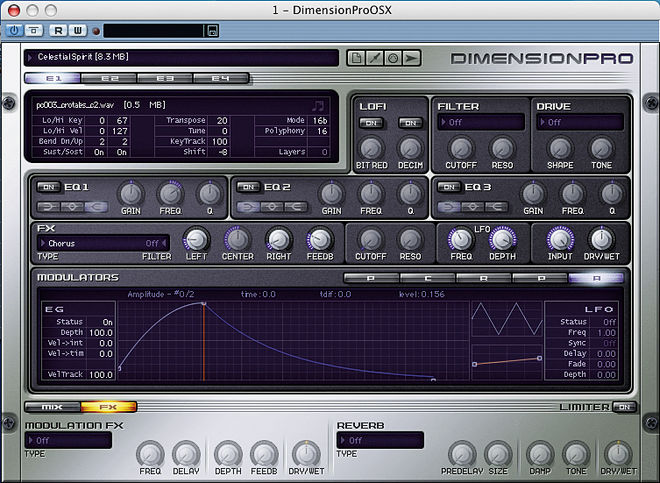
Task: Click the circle icon in program toolbar
Action: tap(393, 58)
